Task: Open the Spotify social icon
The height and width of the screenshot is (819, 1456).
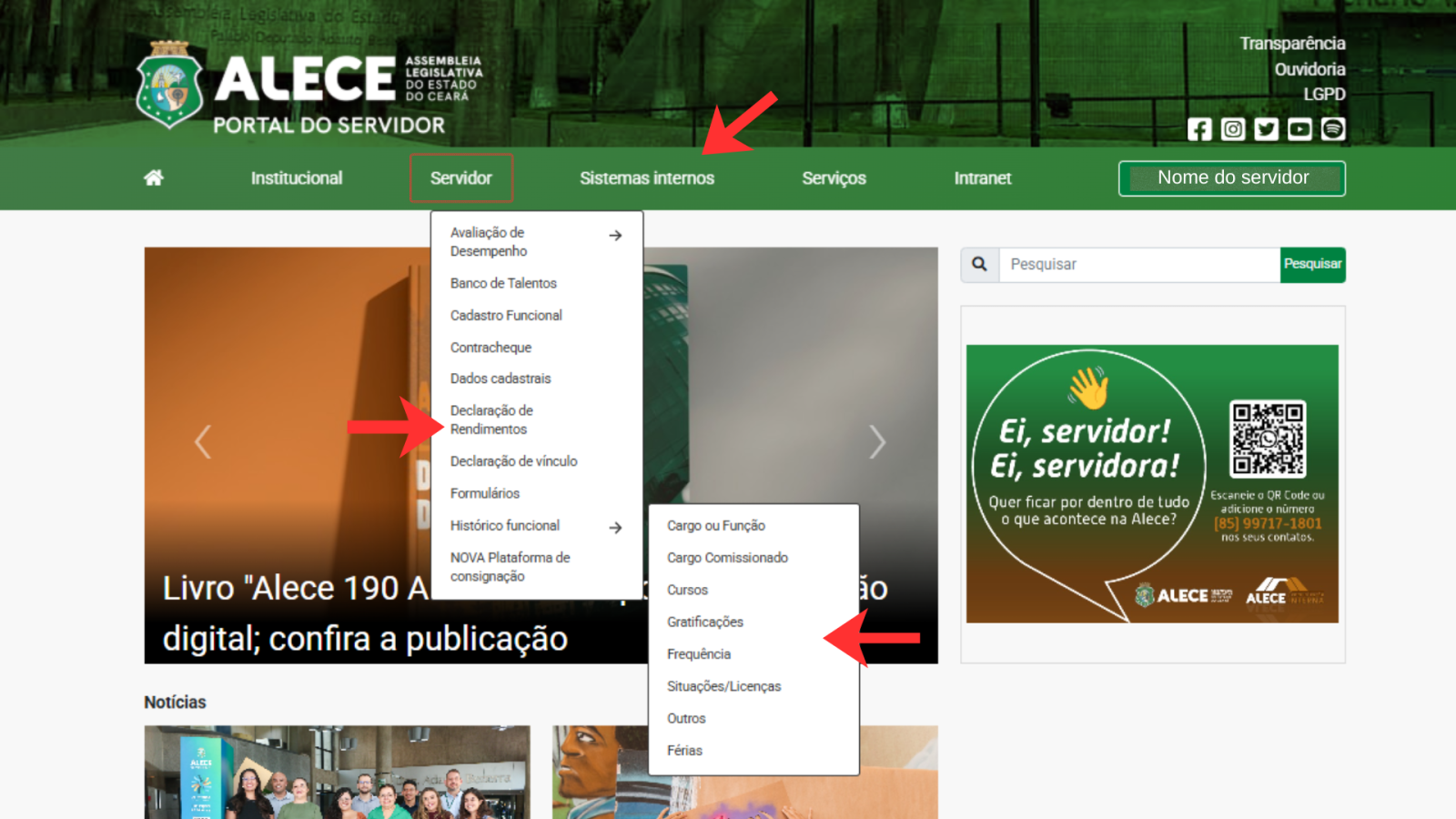Action: [x=1333, y=129]
